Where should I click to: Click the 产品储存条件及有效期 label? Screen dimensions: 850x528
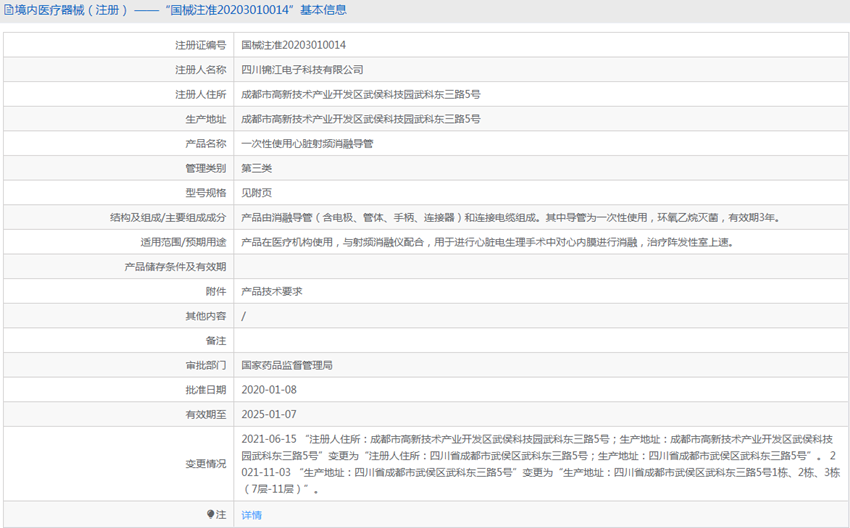[x=175, y=267]
